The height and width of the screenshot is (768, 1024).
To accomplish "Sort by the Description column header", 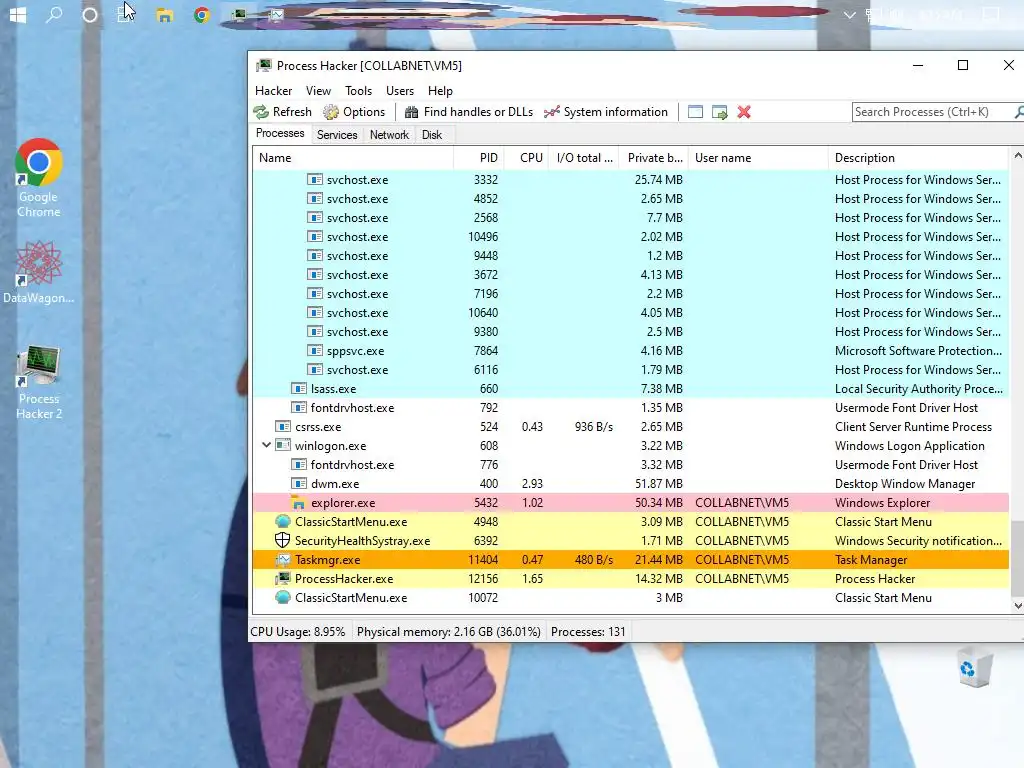I will tap(918, 158).
